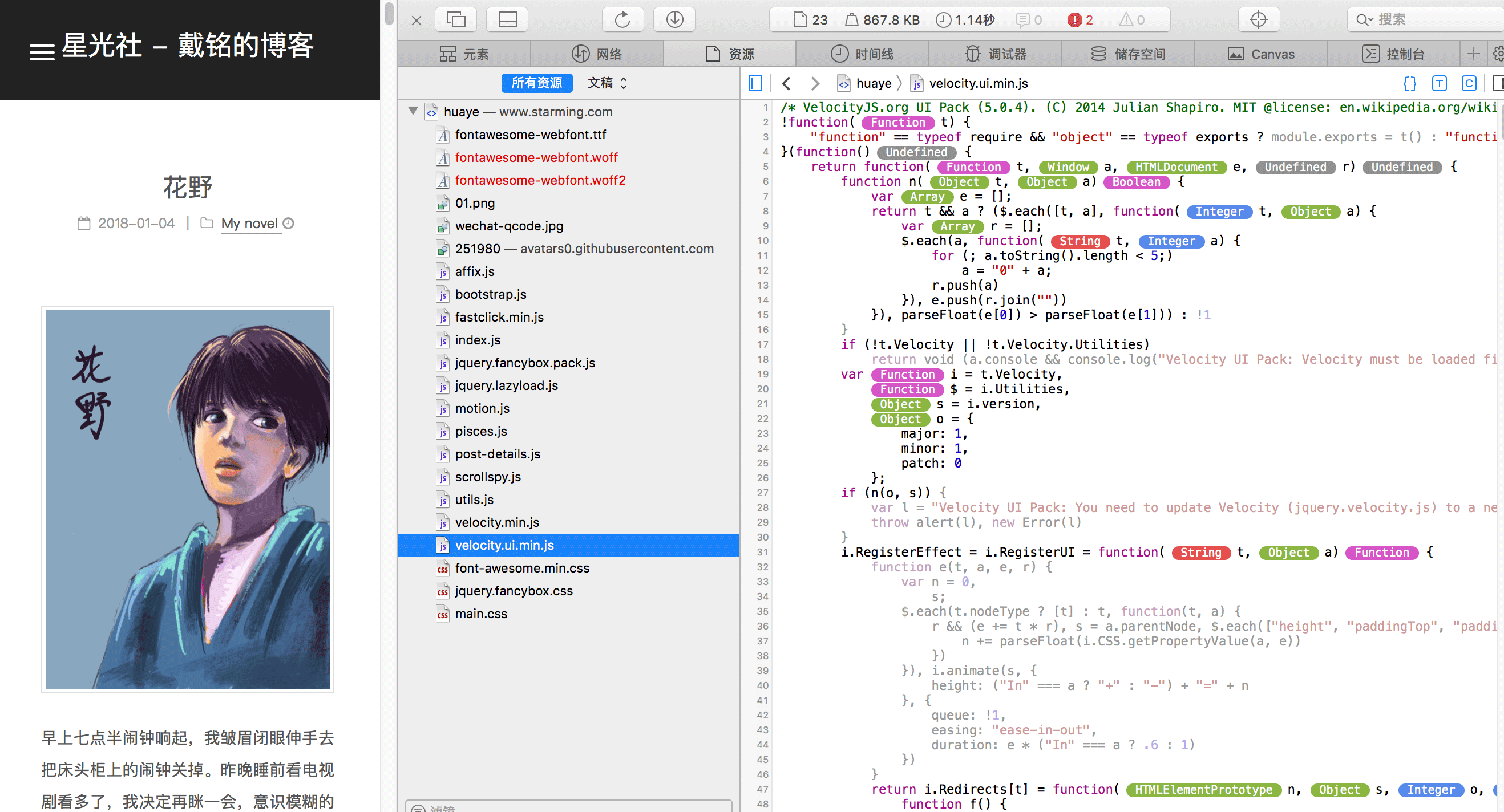Toggle the code coverage C icon
This screenshot has height=812, width=1504.
coord(1469,83)
